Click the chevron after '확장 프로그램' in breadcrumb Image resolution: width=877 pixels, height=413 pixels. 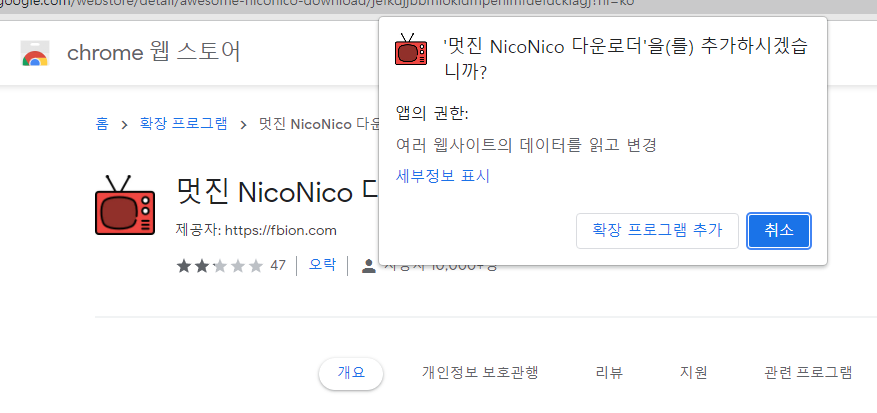click(243, 124)
